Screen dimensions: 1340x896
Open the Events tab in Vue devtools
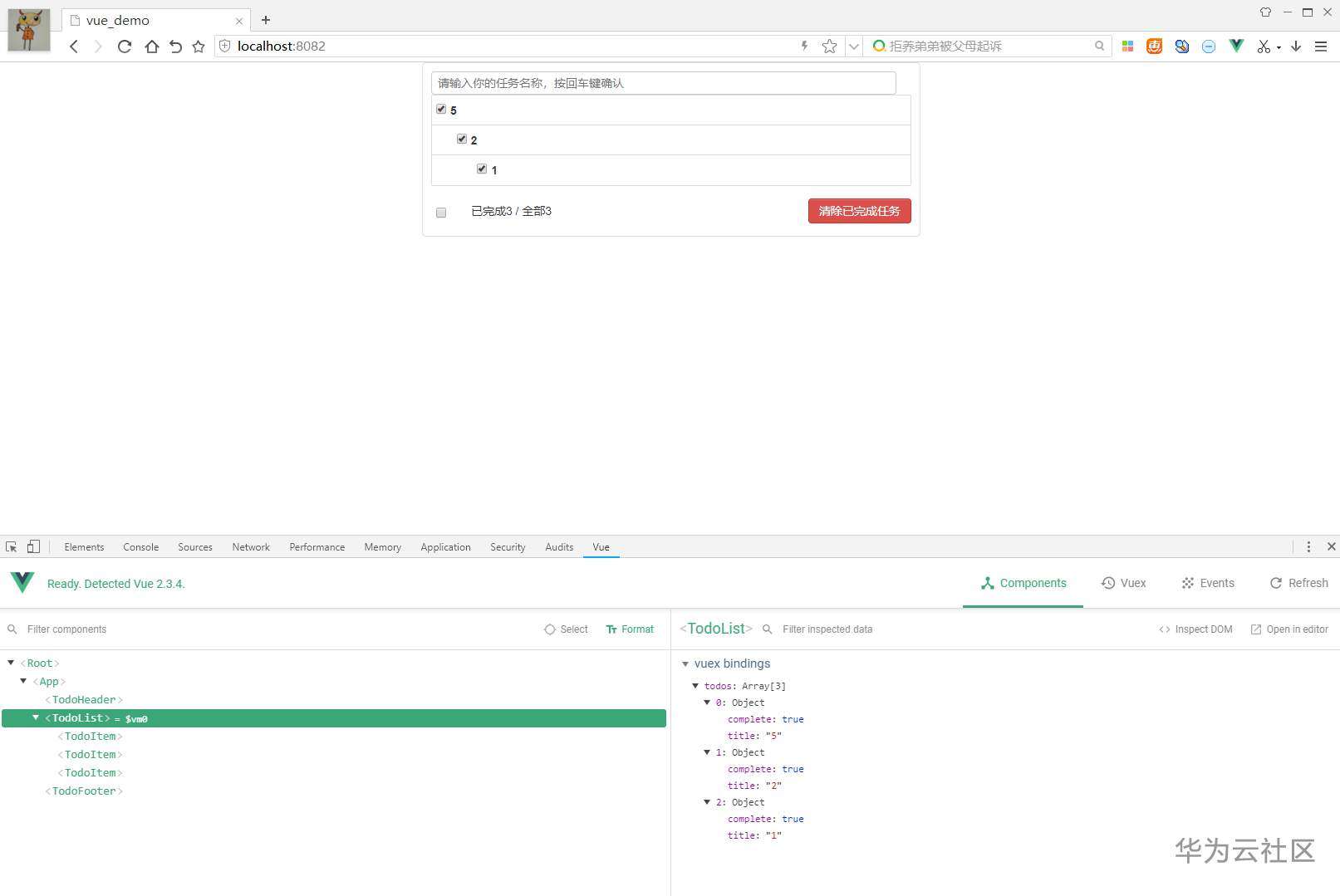(x=1208, y=584)
